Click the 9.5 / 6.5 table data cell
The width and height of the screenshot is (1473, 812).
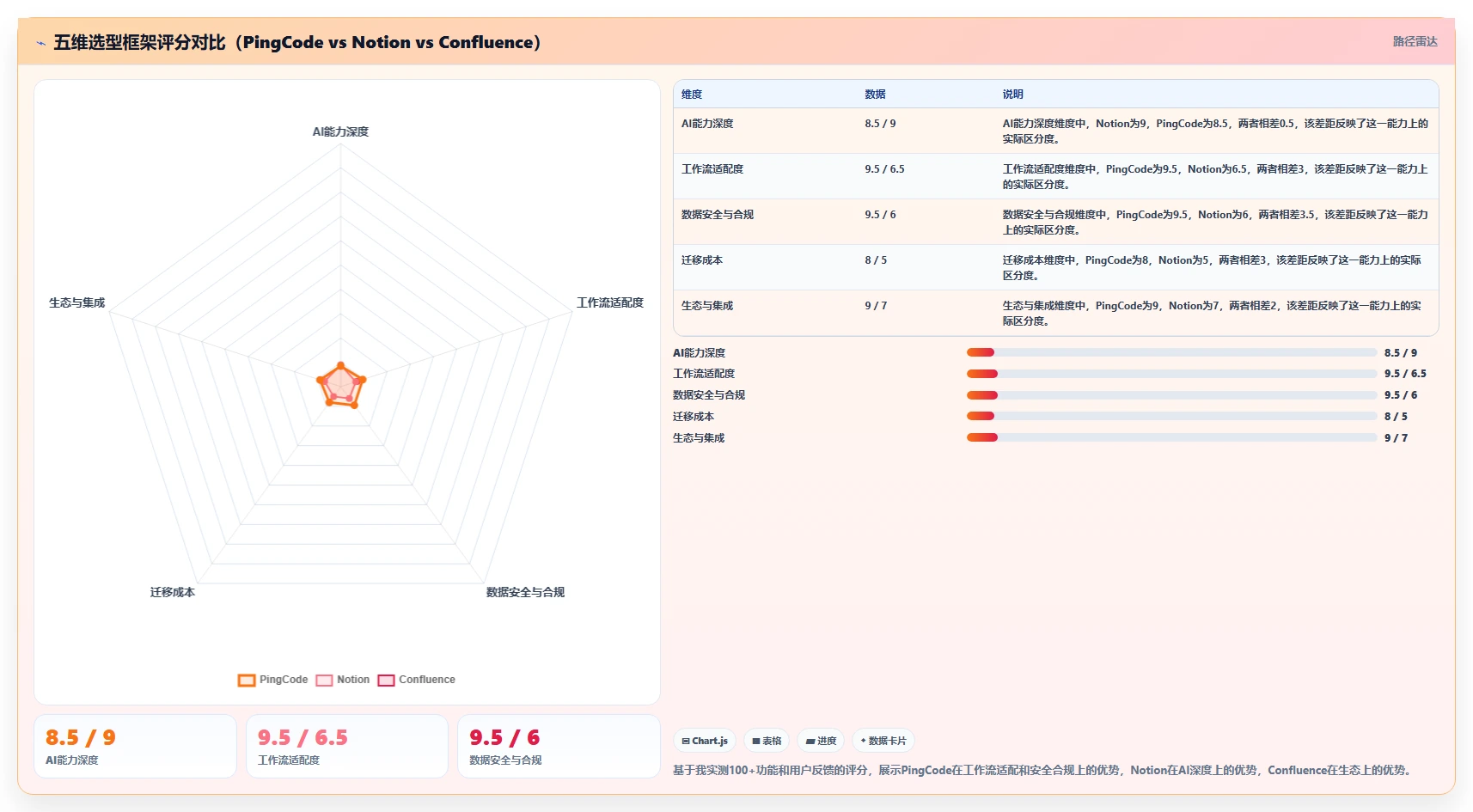[884, 169]
